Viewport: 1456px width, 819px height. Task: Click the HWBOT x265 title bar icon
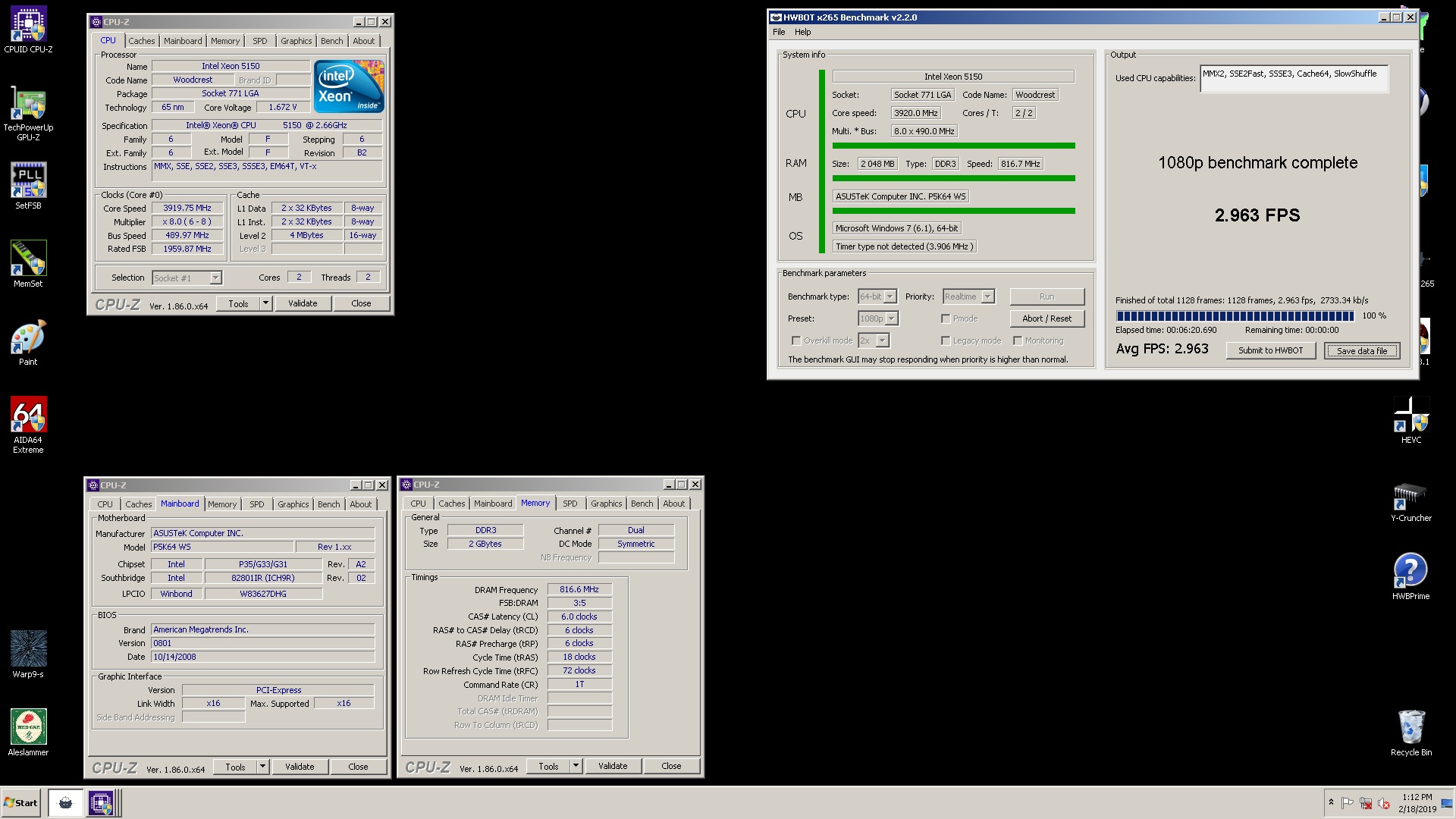coord(776,17)
